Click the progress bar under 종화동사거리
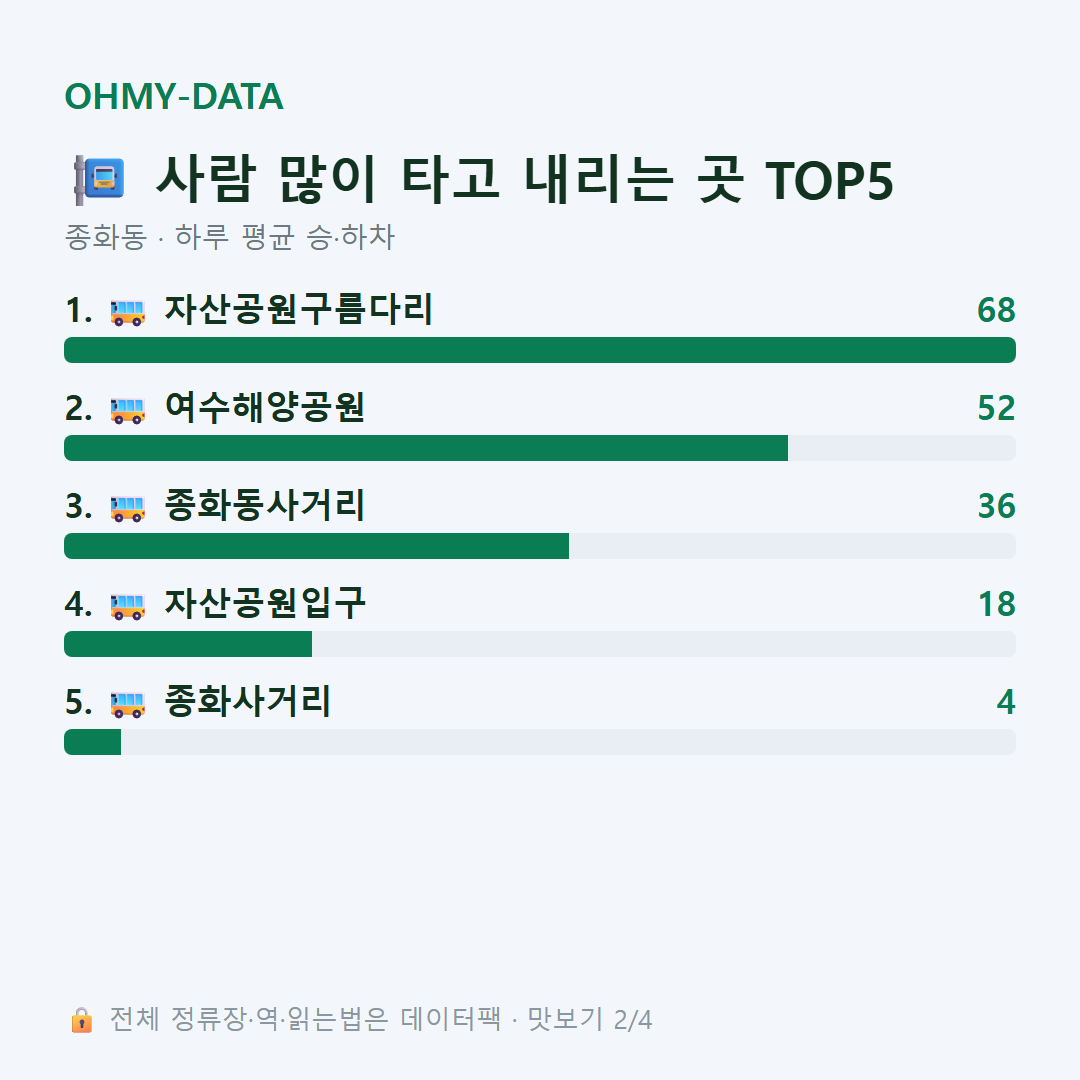1080x1080 pixels. pyautogui.click(x=540, y=546)
